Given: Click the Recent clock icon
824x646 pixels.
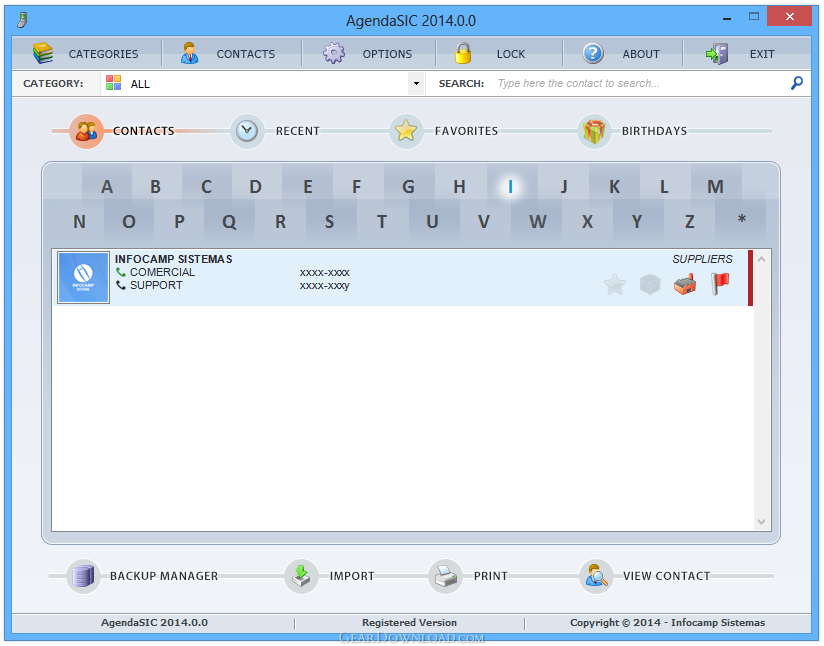Looking at the screenshot, I should click(x=246, y=131).
